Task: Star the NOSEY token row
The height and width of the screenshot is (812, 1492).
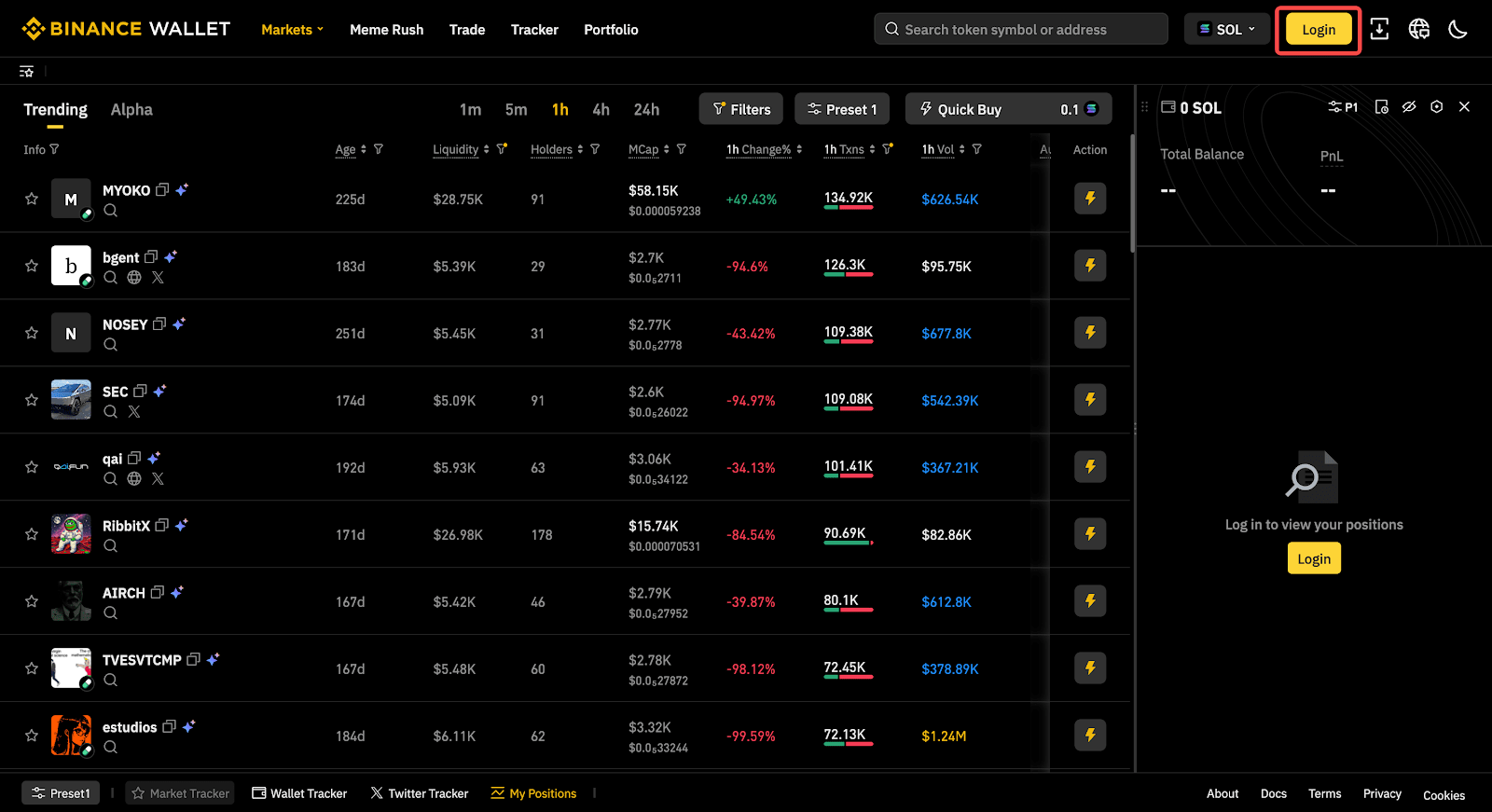Action: pyautogui.click(x=32, y=333)
